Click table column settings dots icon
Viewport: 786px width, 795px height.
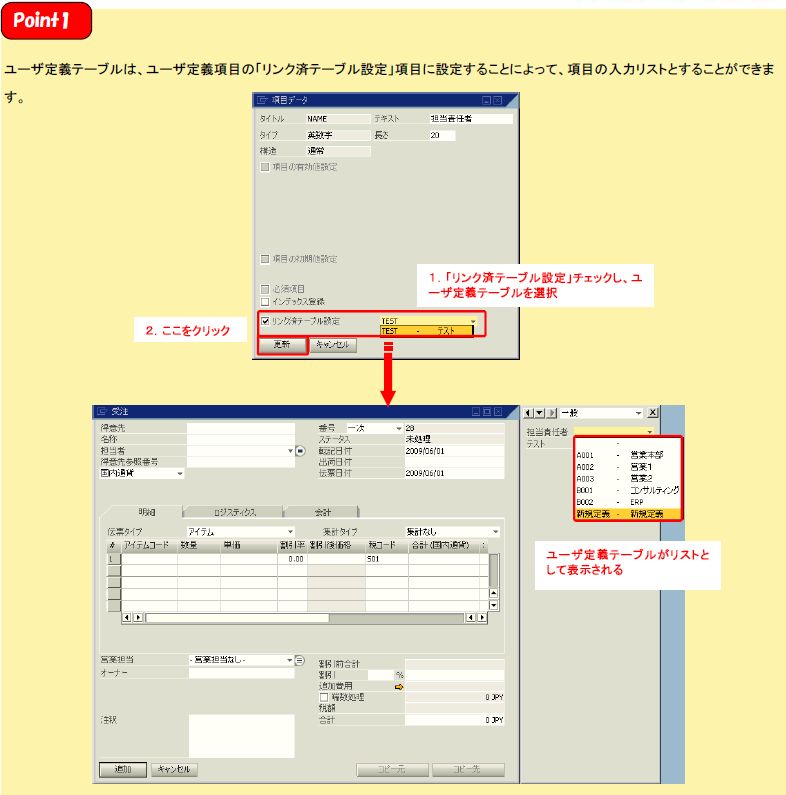coord(483,546)
